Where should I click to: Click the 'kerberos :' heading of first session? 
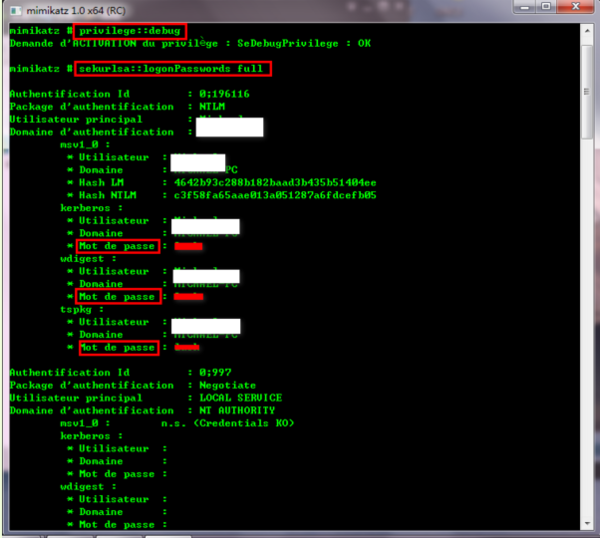click(91, 208)
